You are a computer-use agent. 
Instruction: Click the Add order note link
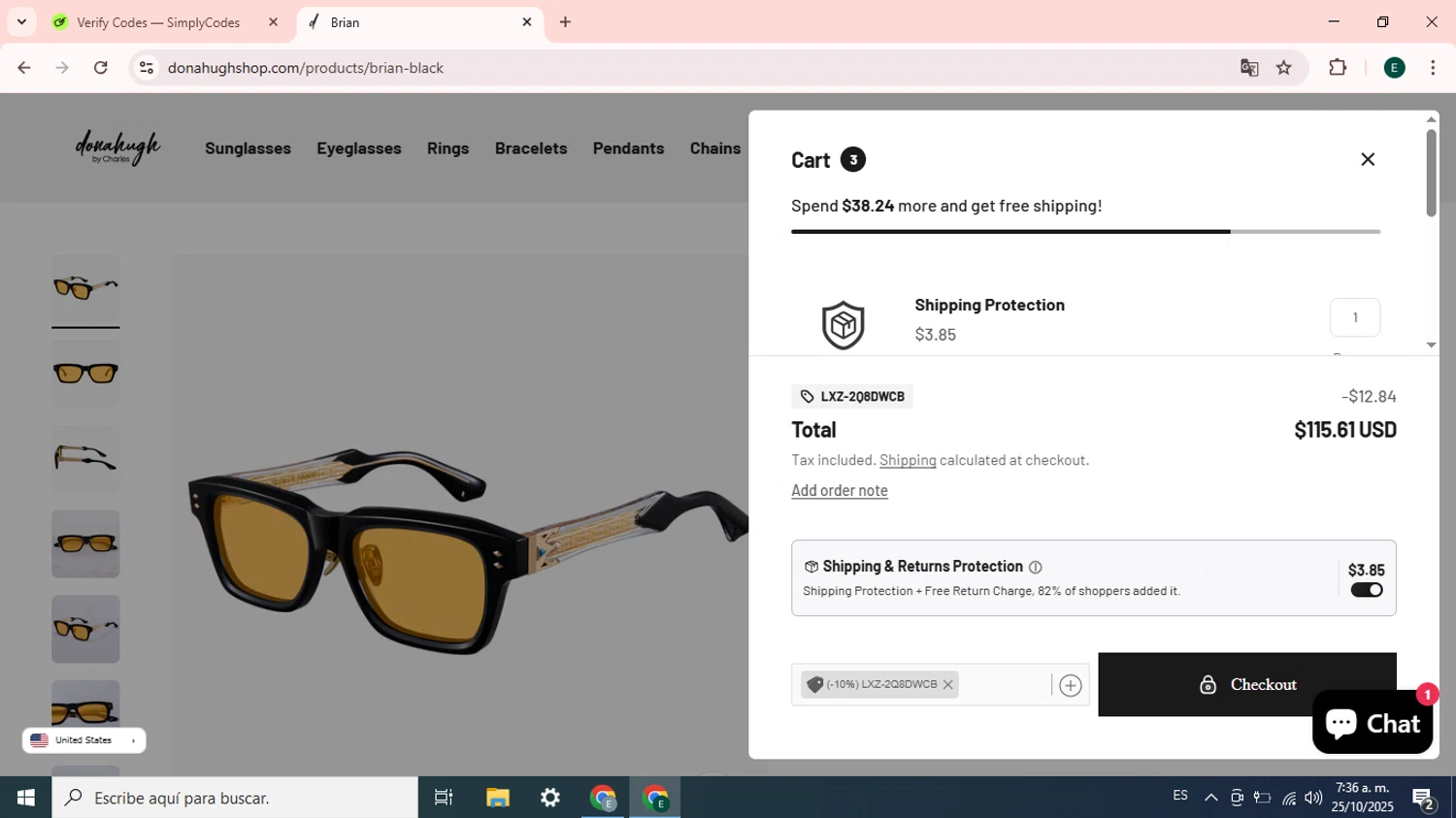pos(840,491)
